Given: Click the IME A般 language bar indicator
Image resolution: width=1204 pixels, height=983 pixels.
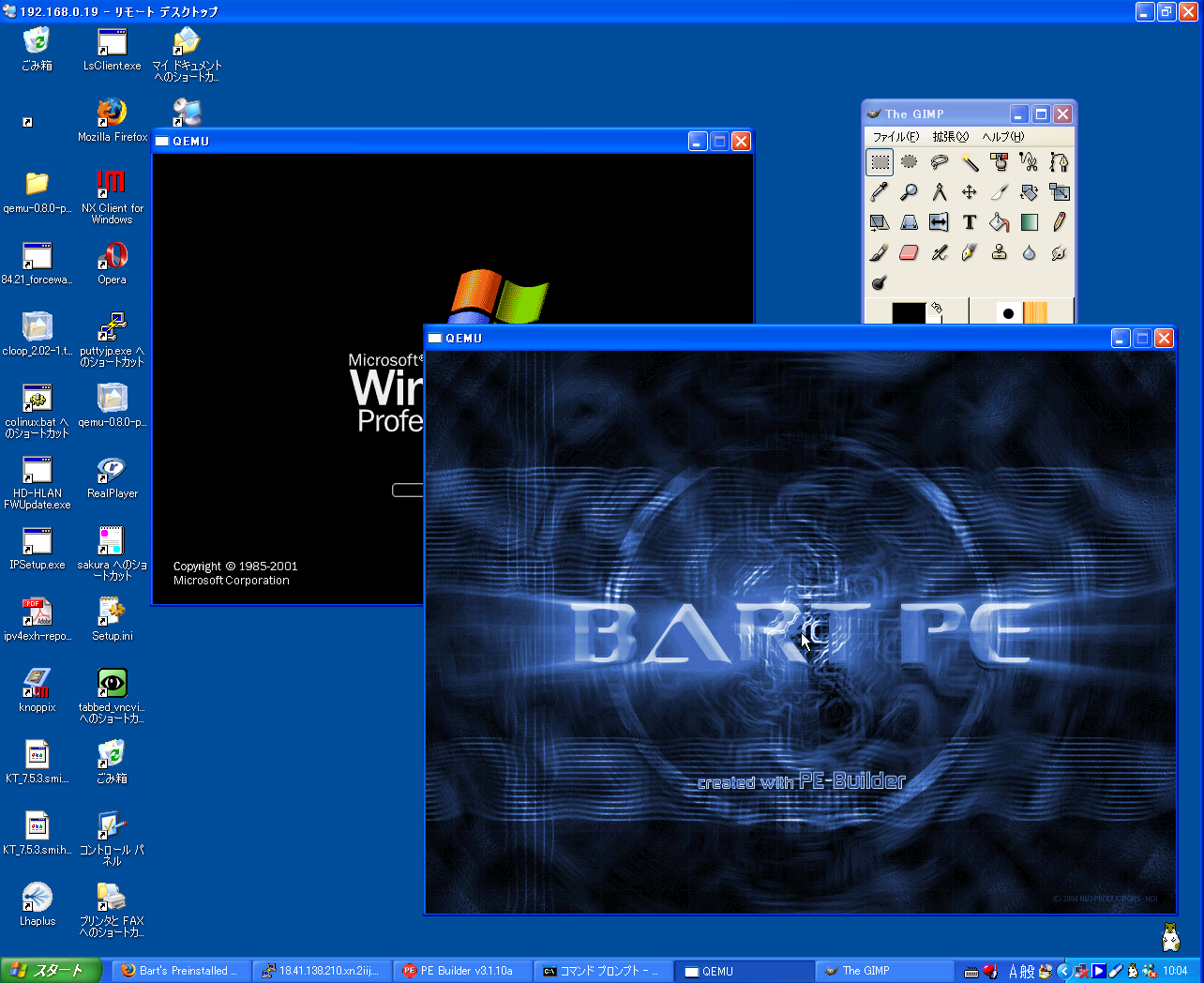Looking at the screenshot, I should (x=1021, y=972).
